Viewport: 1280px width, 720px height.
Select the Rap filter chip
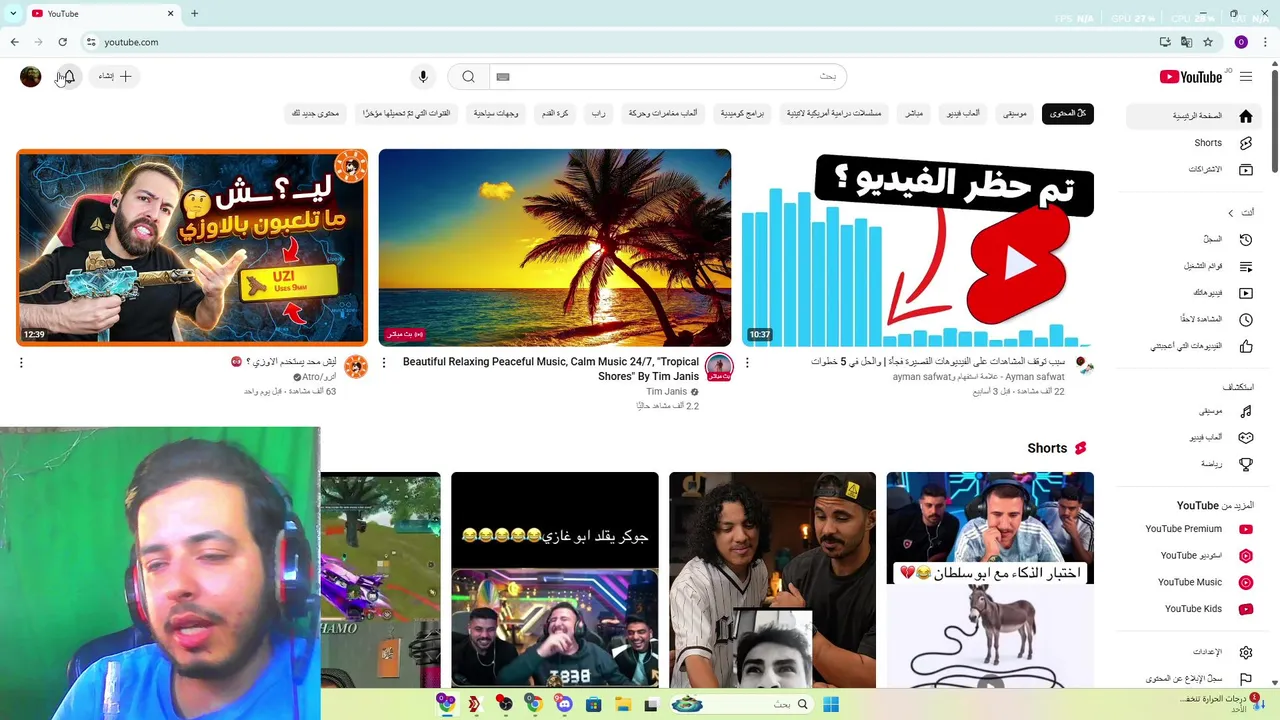point(598,114)
